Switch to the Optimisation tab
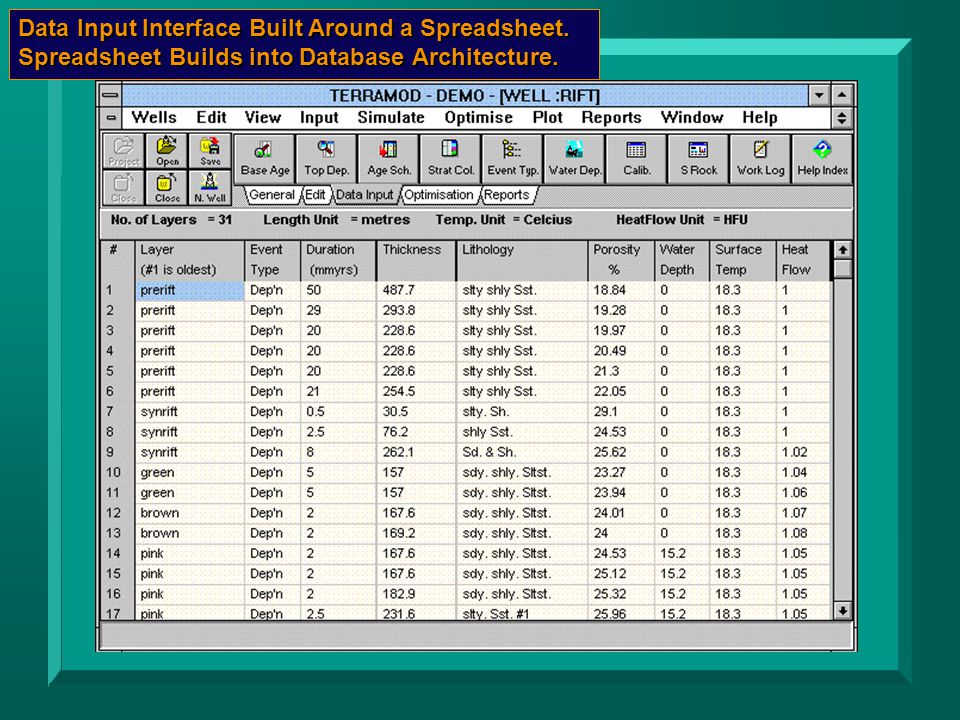 point(438,195)
